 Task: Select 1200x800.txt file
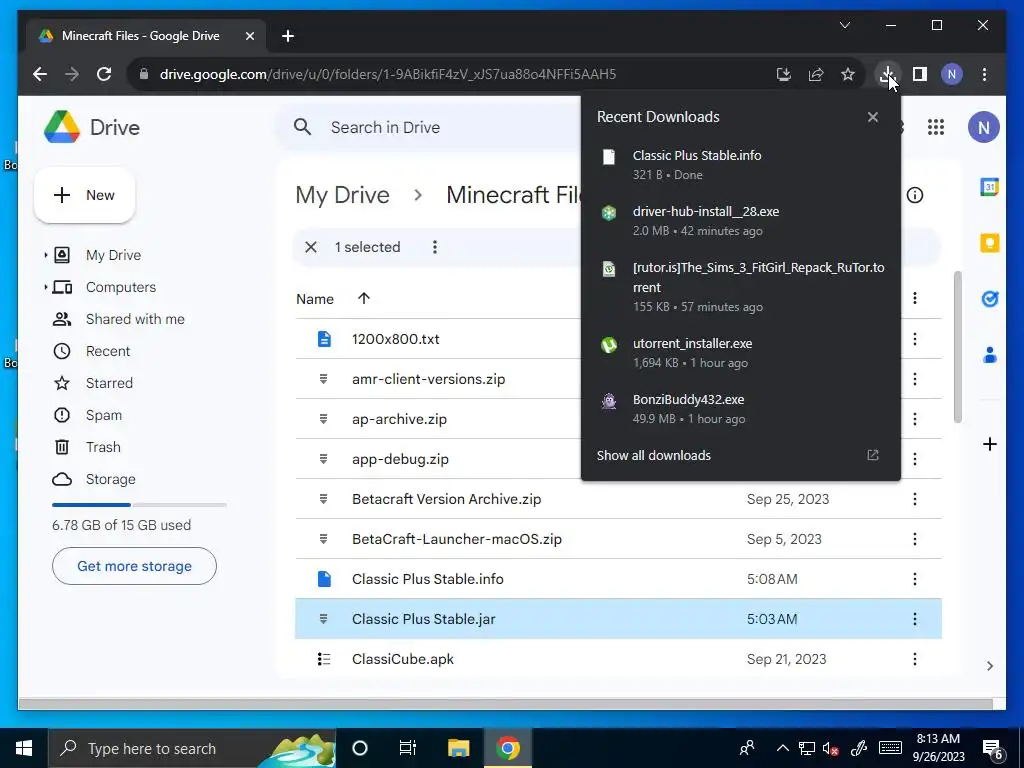(438, 339)
